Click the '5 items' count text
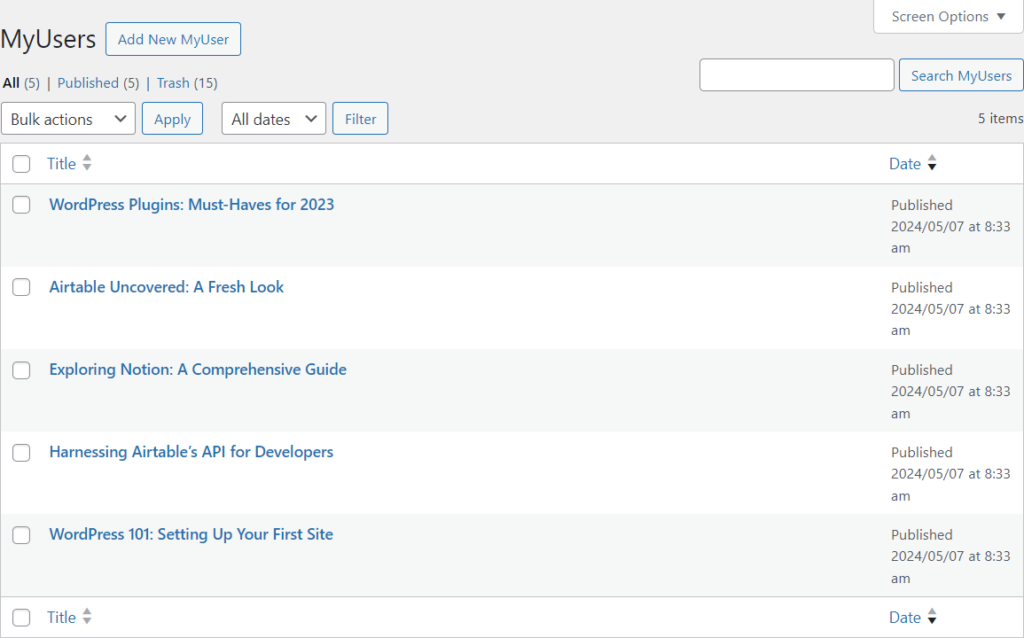This screenshot has height=638, width=1024. tap(1000, 118)
